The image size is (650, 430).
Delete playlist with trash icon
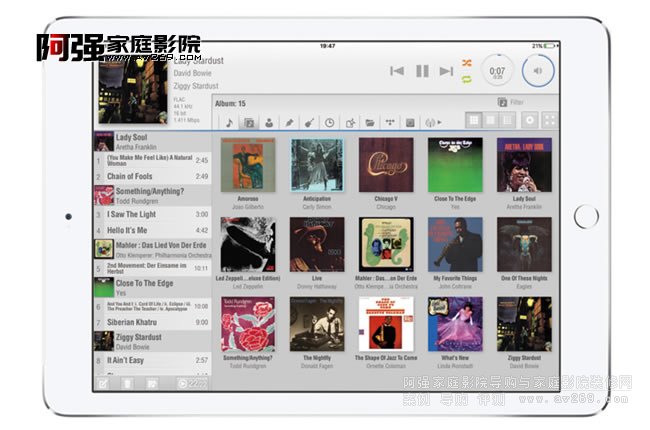[127, 384]
